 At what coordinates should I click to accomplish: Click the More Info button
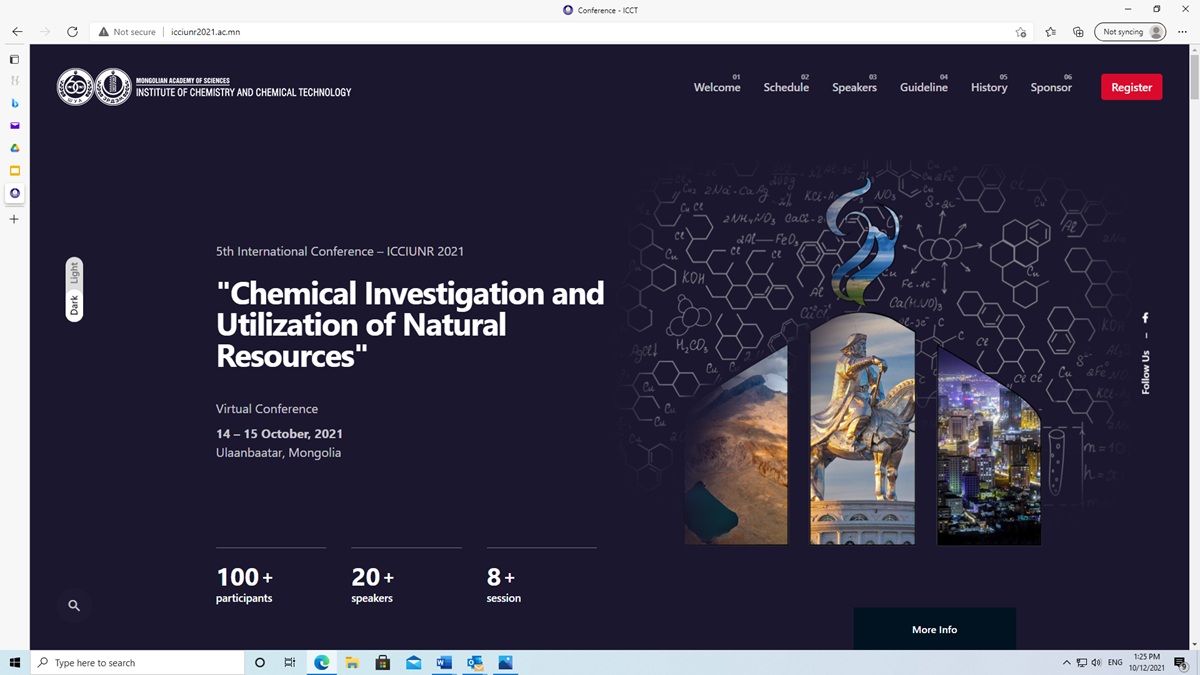(934, 629)
